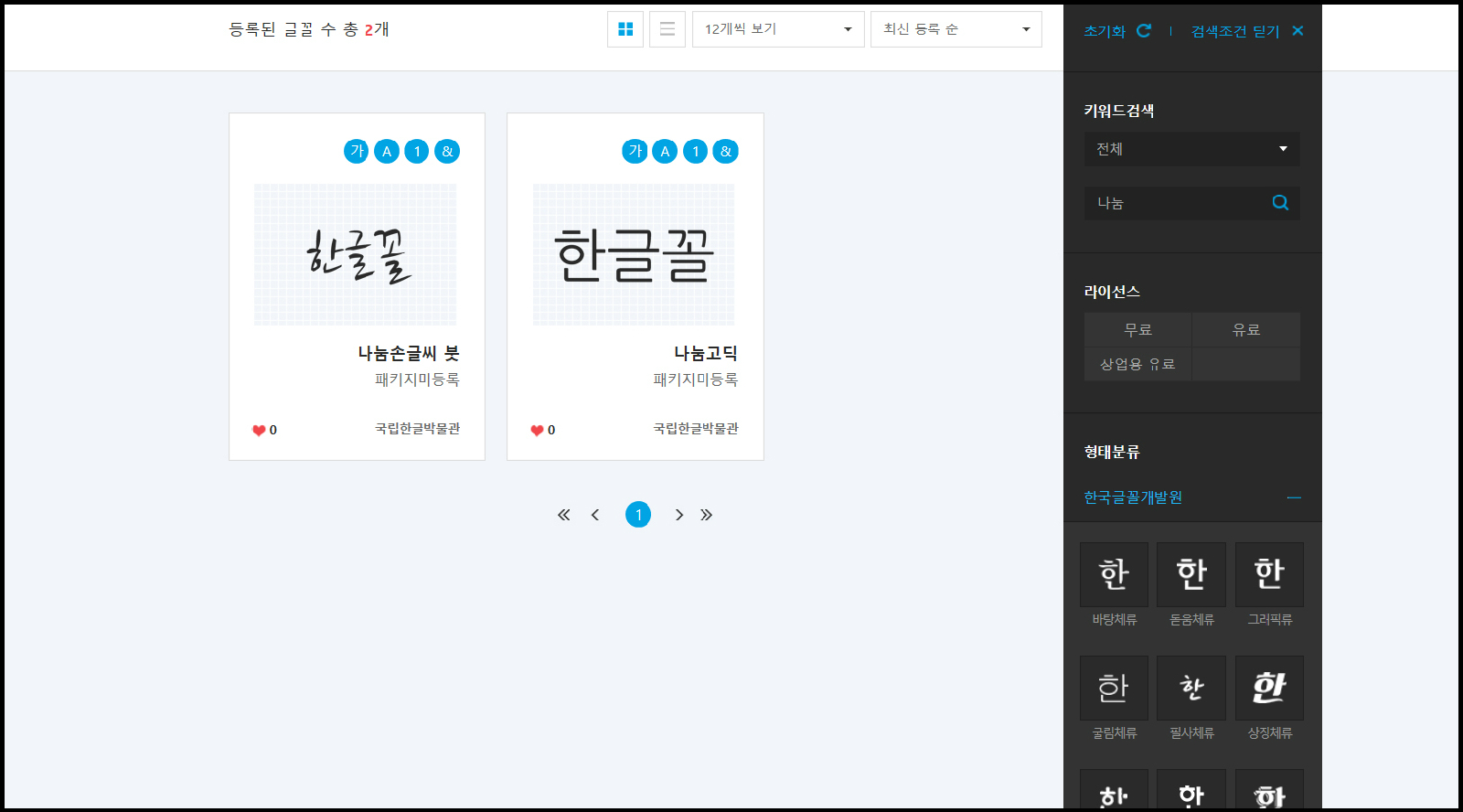Select the 돋움체류 shape thumbnail
Image resolution: width=1463 pixels, height=812 pixels.
[x=1191, y=574]
